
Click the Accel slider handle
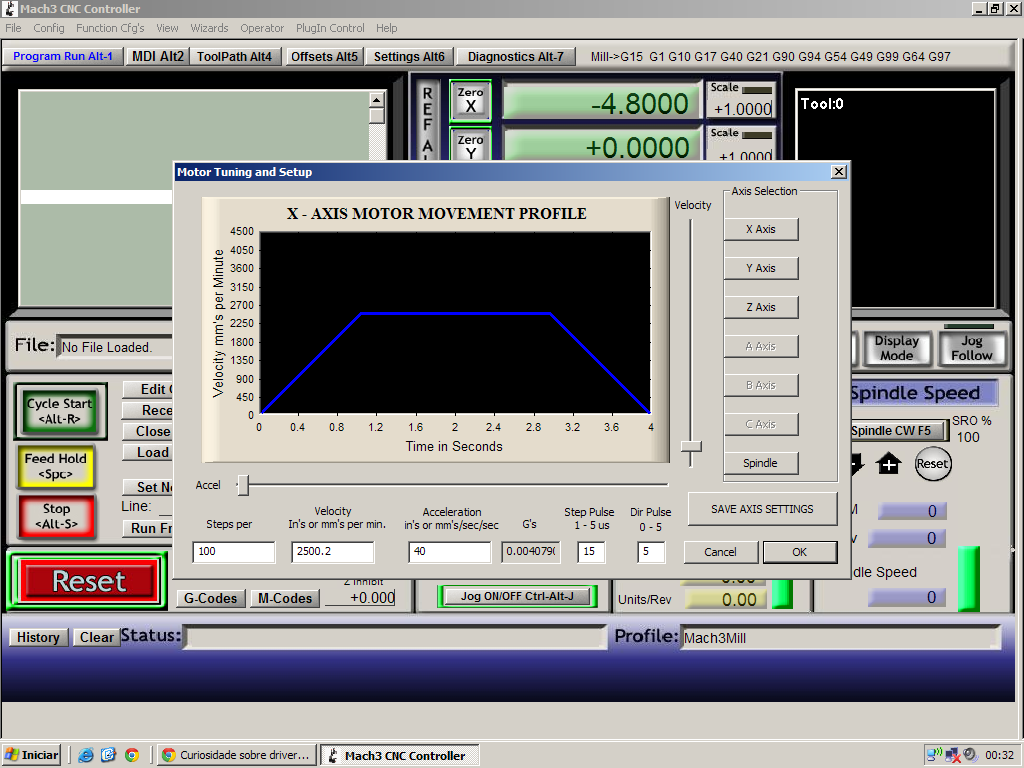(x=243, y=485)
